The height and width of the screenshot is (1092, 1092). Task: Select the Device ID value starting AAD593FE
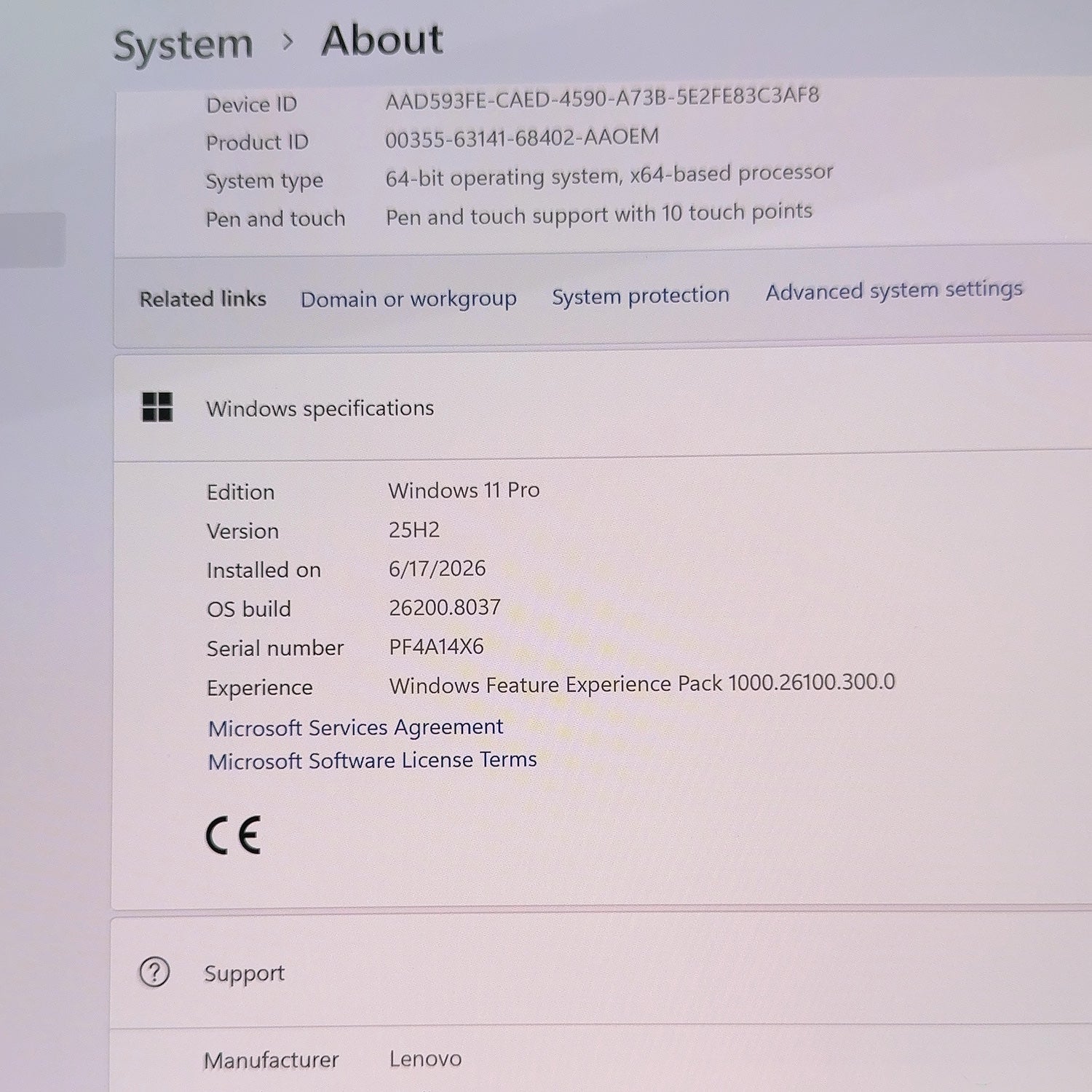(603, 98)
